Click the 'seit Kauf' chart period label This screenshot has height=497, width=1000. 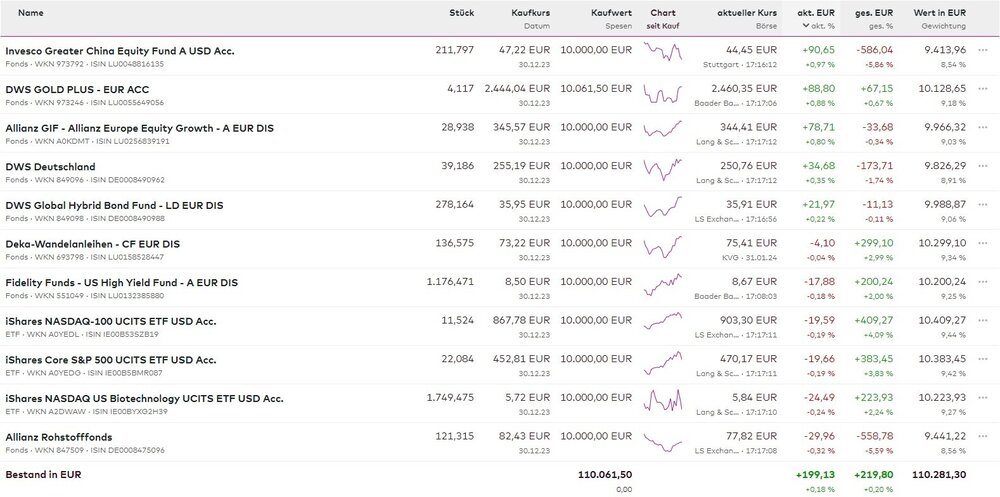coord(663,25)
